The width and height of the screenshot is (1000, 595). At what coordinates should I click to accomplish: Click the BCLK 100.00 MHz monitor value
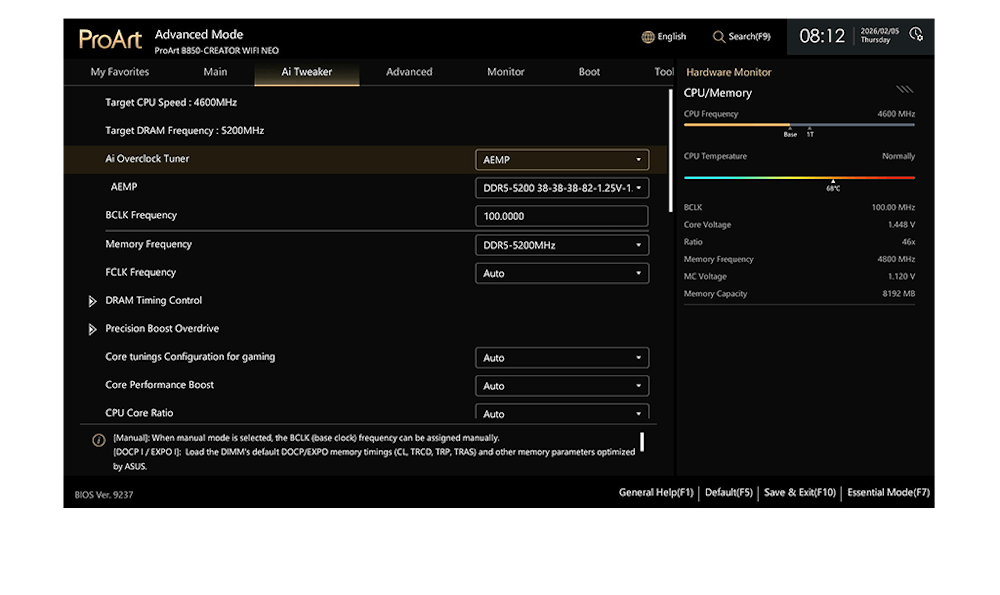(x=893, y=207)
